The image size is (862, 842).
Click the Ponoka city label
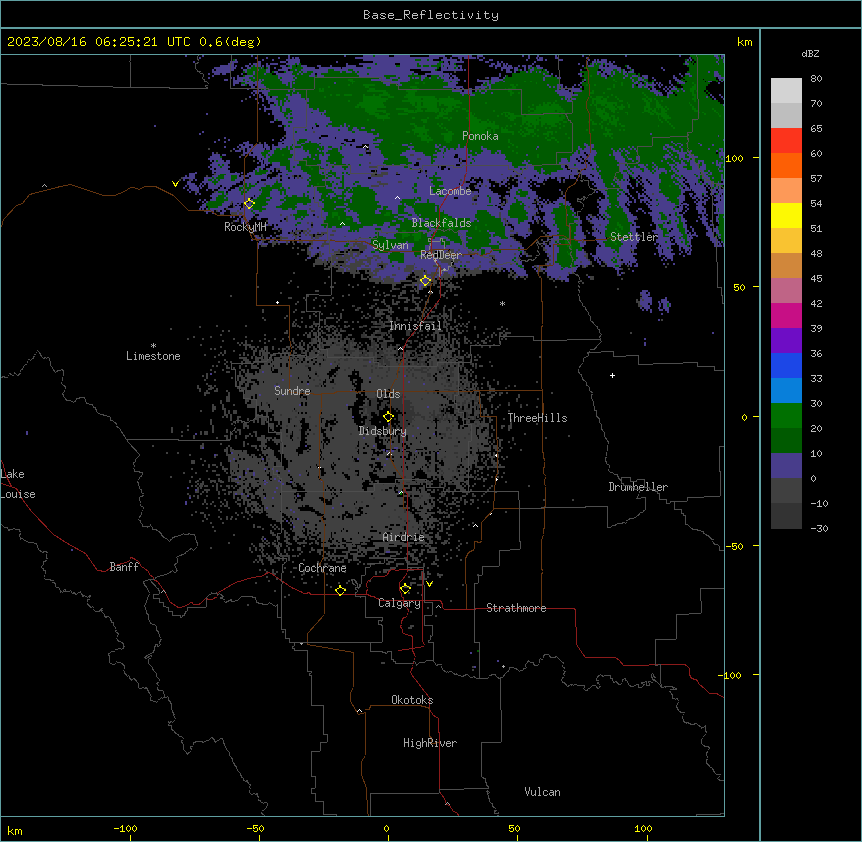pos(480,136)
